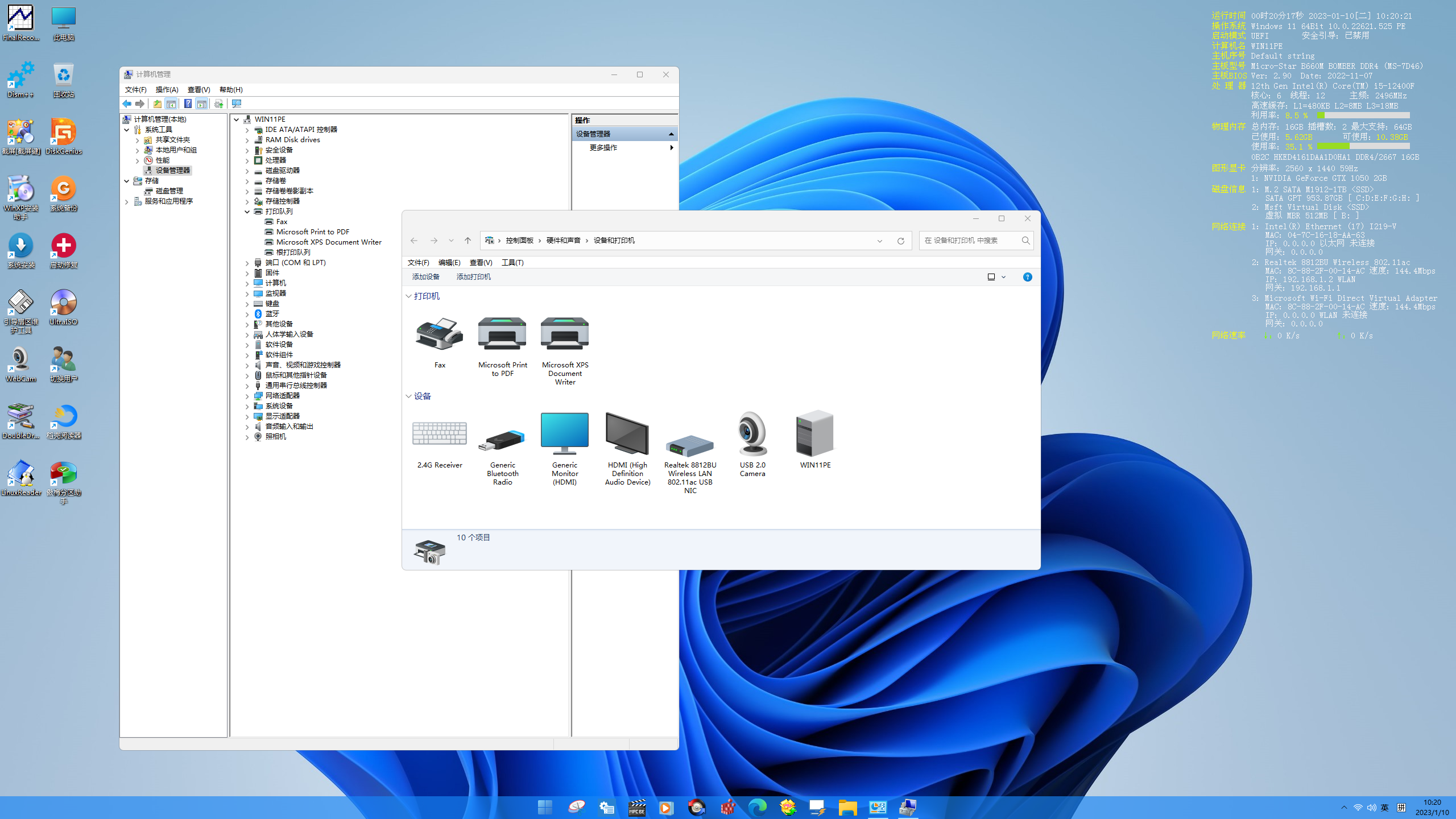1456x819 pixels.
Task: Click scan for hardware changes monitor icon
Action: [237, 104]
